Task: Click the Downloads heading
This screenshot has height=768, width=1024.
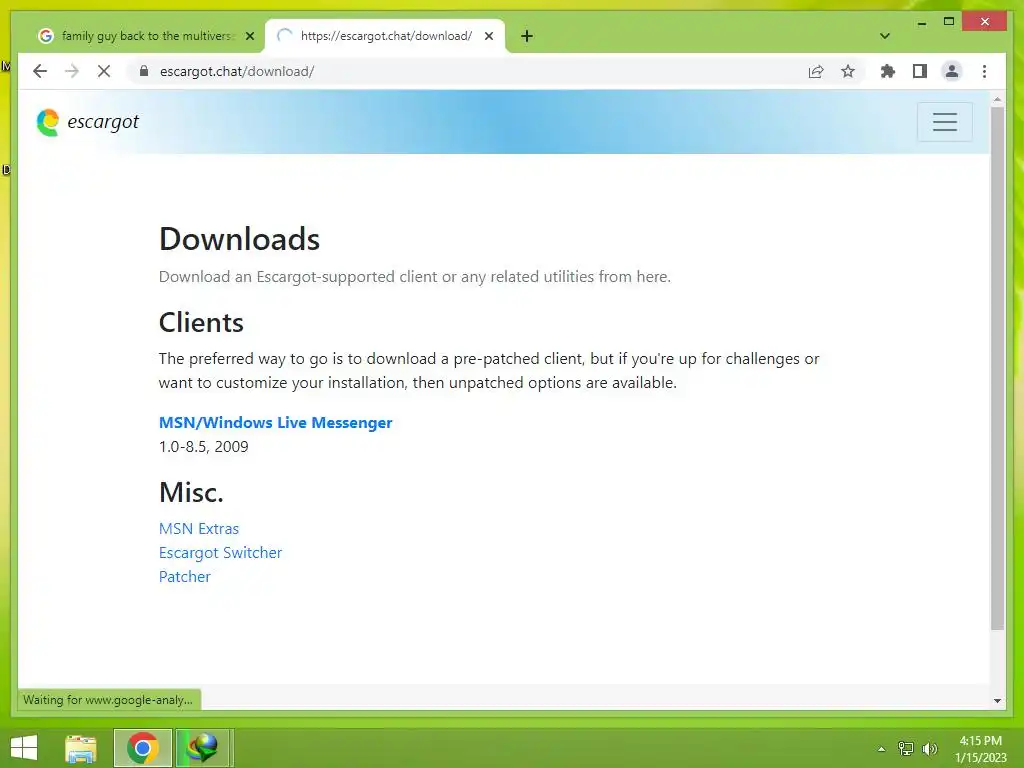Action: 239,239
